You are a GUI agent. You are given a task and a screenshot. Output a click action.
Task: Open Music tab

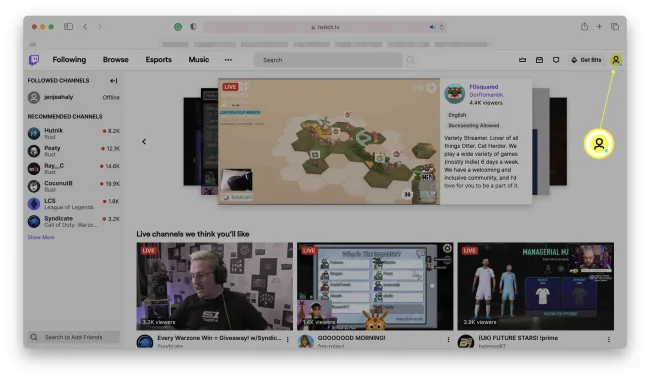[x=199, y=60]
